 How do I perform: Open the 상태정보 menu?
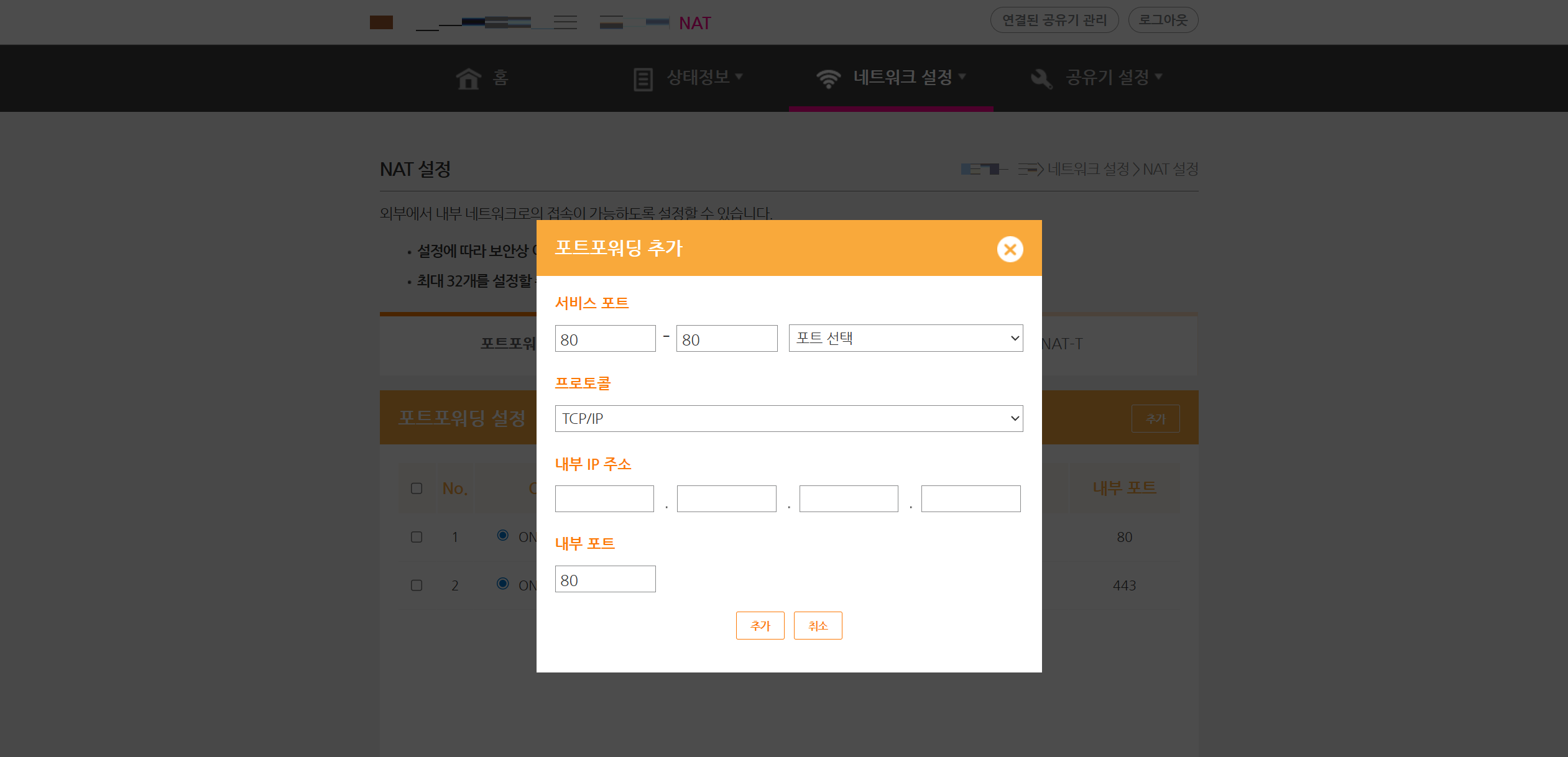[698, 77]
